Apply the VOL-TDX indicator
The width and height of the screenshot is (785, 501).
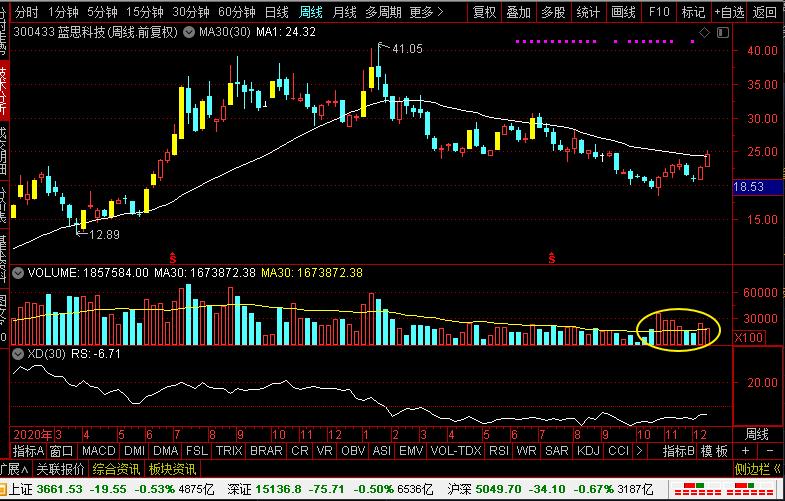click(x=456, y=451)
